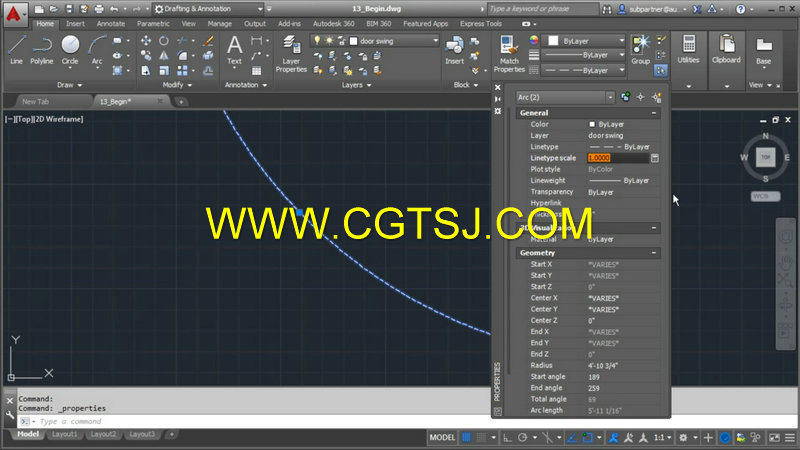This screenshot has height=450, width=800.
Task: Click the [2D Wireframe] viewport label
Action: pos(58,119)
